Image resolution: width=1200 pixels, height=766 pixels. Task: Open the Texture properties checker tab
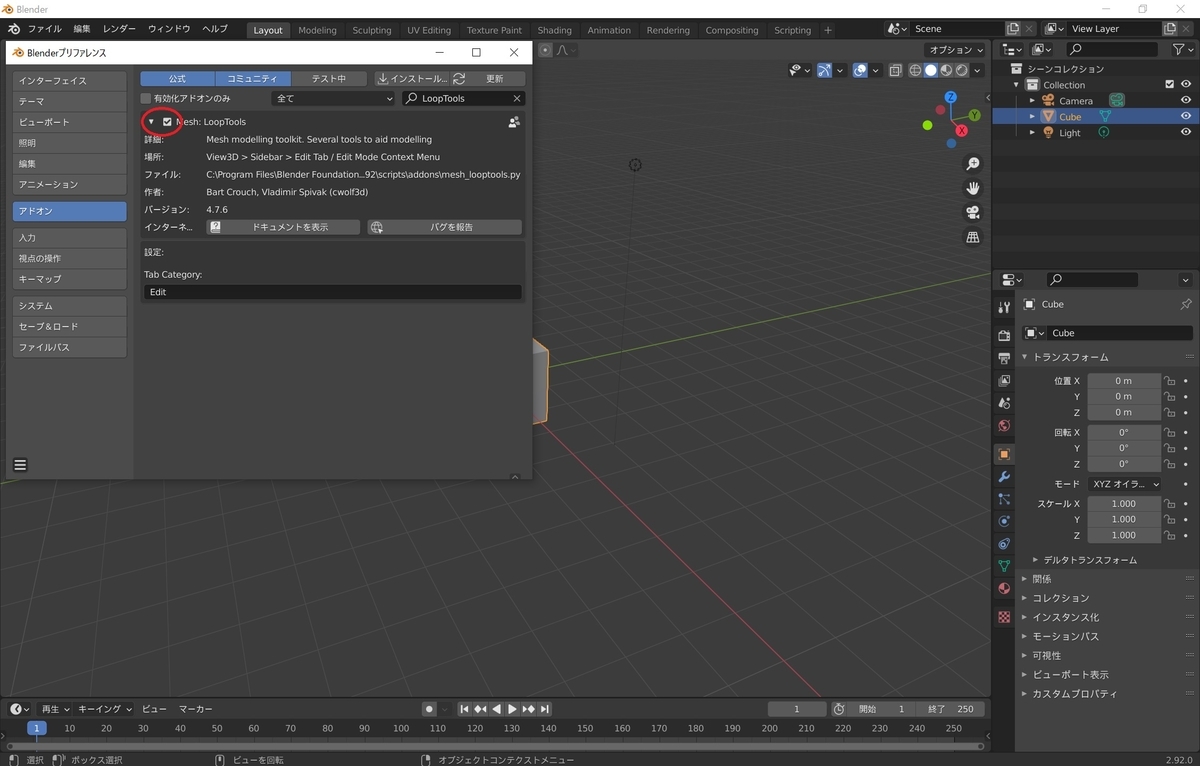point(1004,617)
